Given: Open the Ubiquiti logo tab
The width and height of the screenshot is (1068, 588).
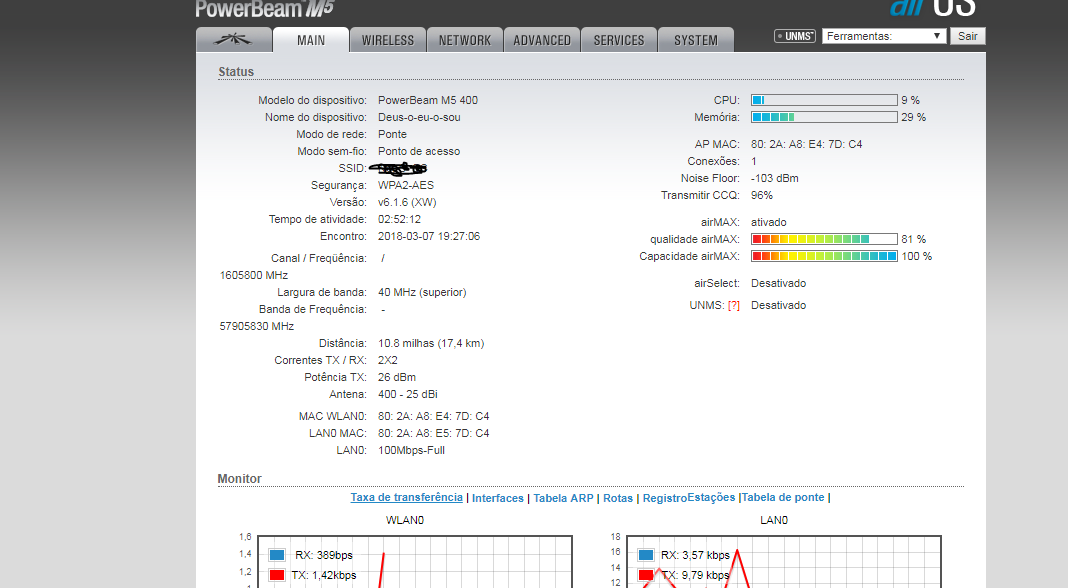Looking at the screenshot, I should click(x=234, y=40).
